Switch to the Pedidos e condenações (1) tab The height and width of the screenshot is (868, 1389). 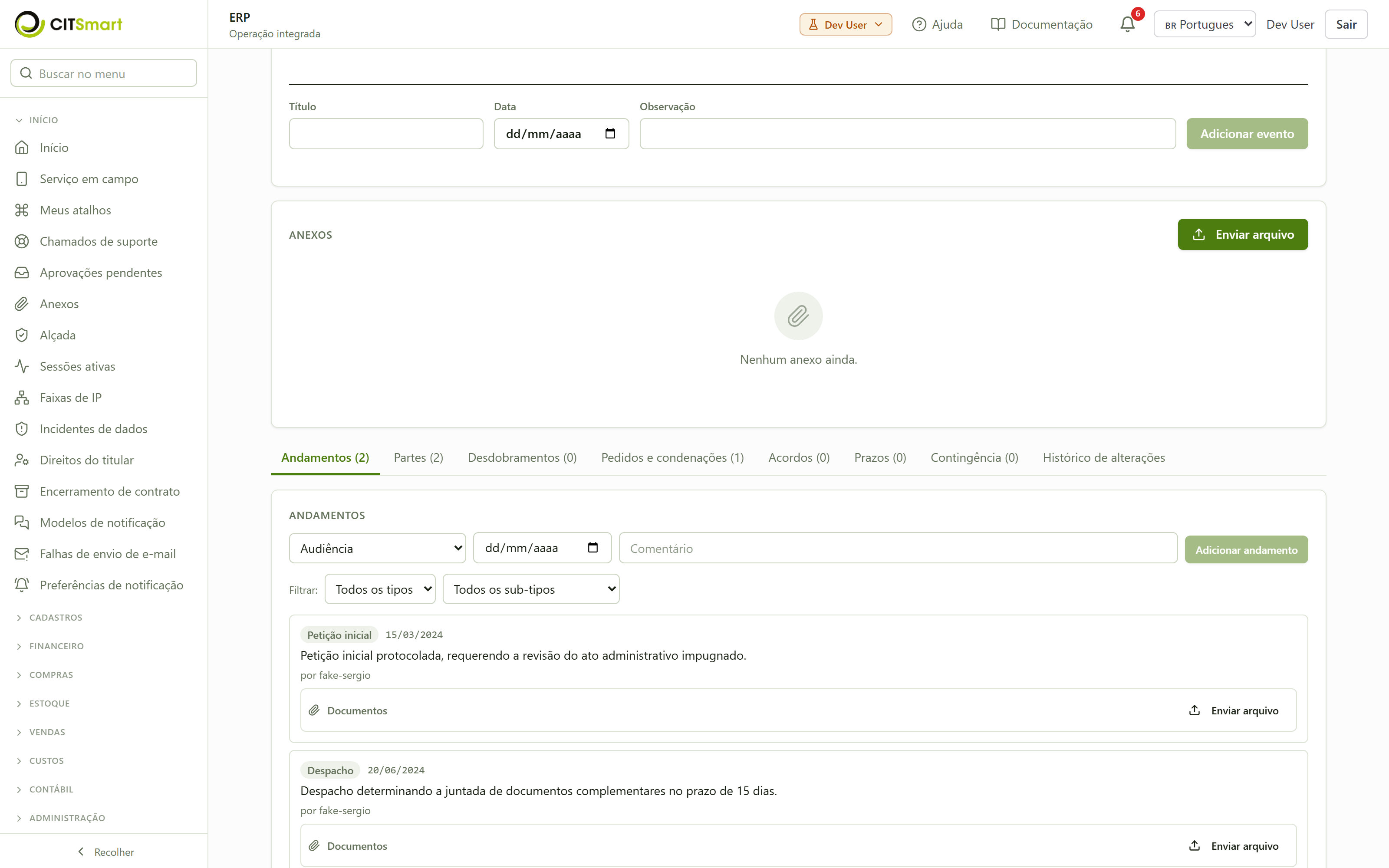pyautogui.click(x=672, y=457)
